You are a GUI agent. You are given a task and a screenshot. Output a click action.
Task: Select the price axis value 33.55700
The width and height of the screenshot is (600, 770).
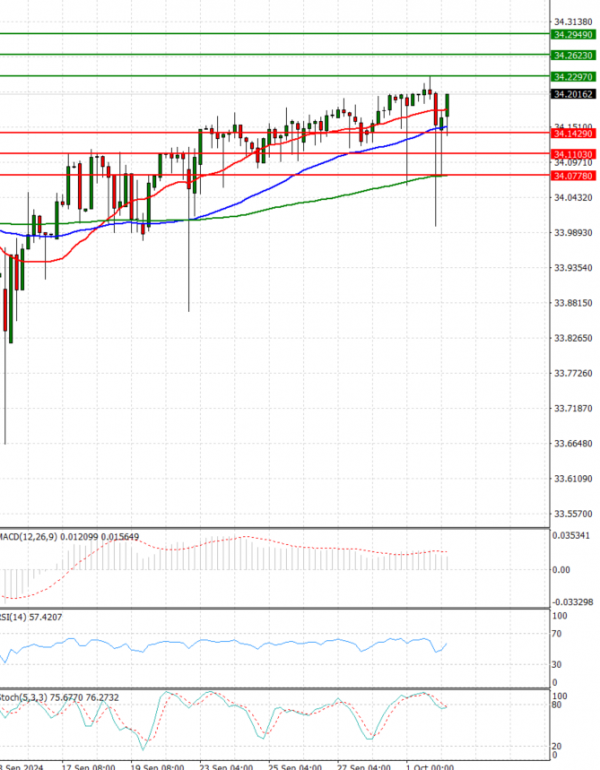(573, 514)
